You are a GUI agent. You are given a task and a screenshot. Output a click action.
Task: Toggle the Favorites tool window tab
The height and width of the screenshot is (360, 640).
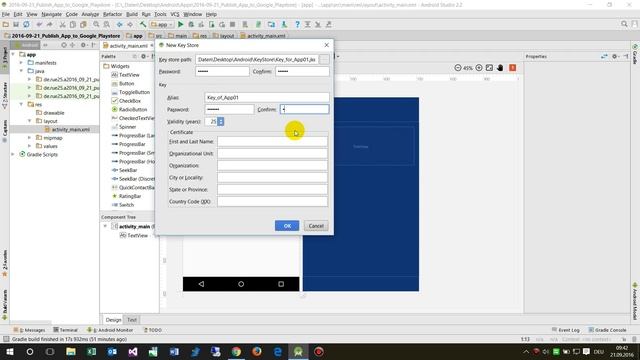(x=4, y=263)
